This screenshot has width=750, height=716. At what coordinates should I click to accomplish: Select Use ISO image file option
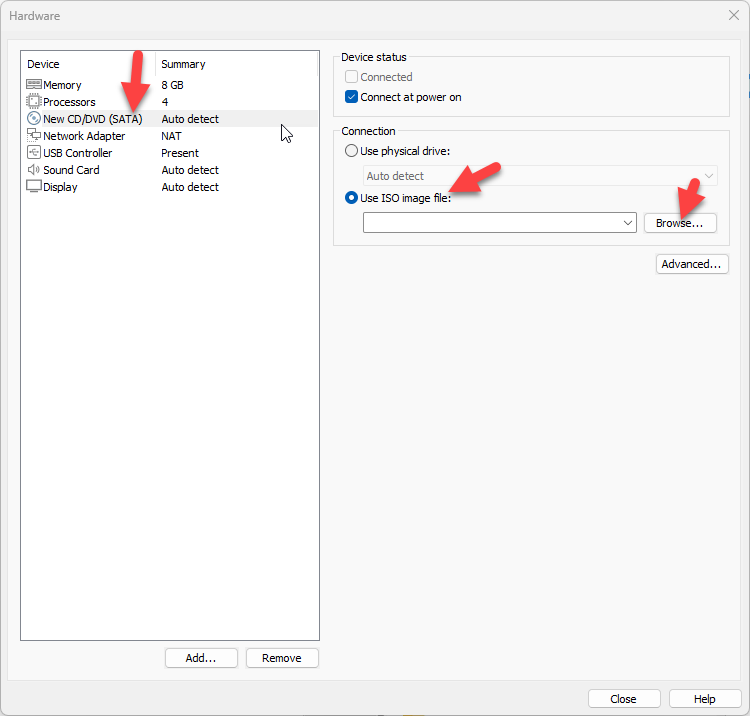pyautogui.click(x=351, y=198)
